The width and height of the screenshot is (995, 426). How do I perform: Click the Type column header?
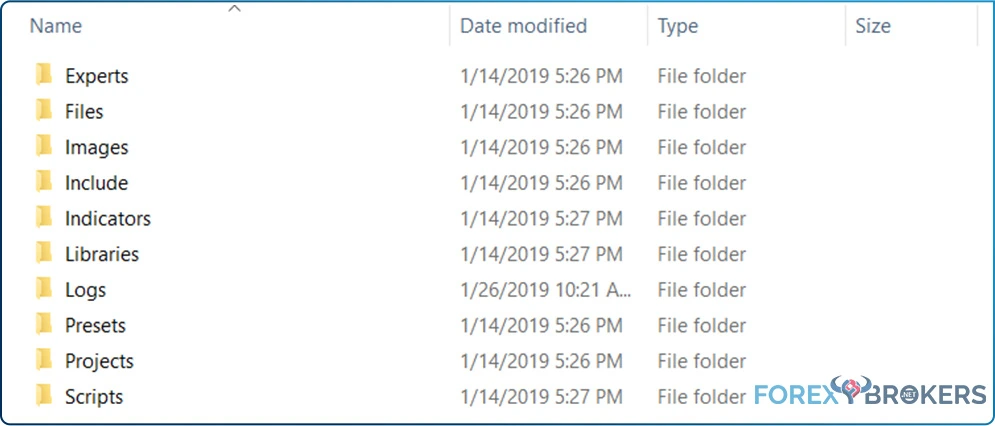[678, 26]
